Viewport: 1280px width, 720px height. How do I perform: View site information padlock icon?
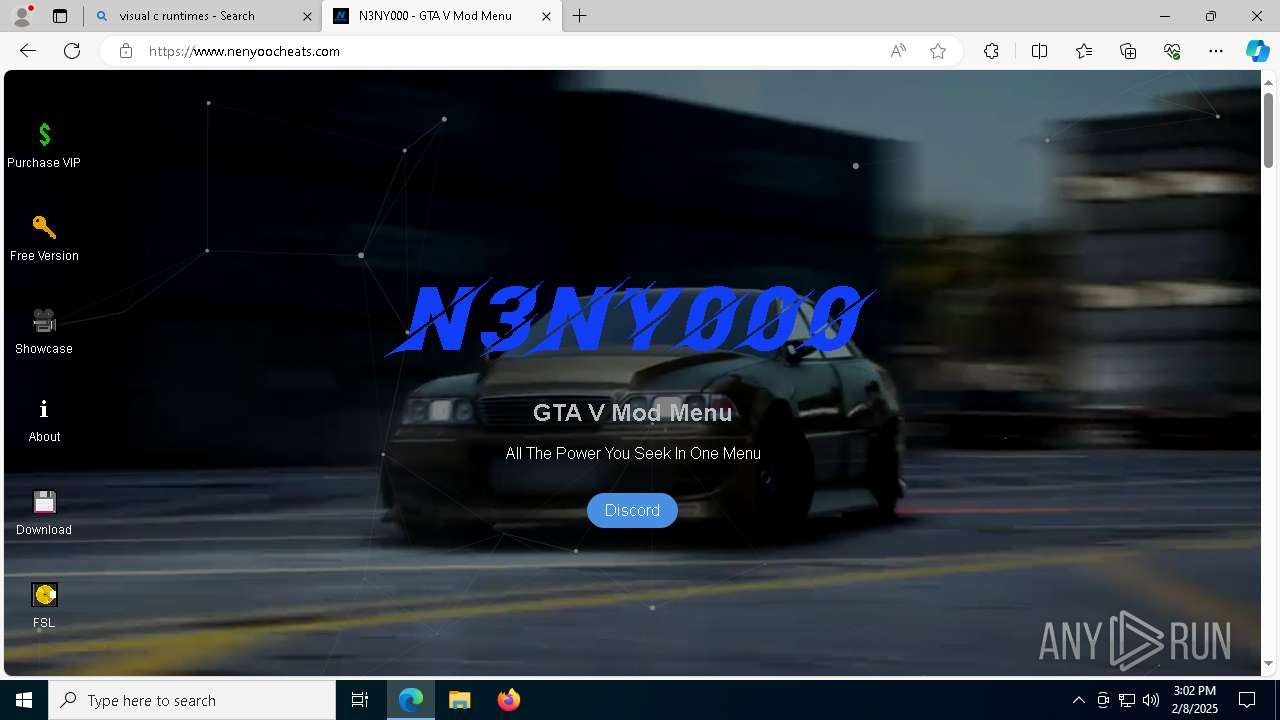coord(126,51)
